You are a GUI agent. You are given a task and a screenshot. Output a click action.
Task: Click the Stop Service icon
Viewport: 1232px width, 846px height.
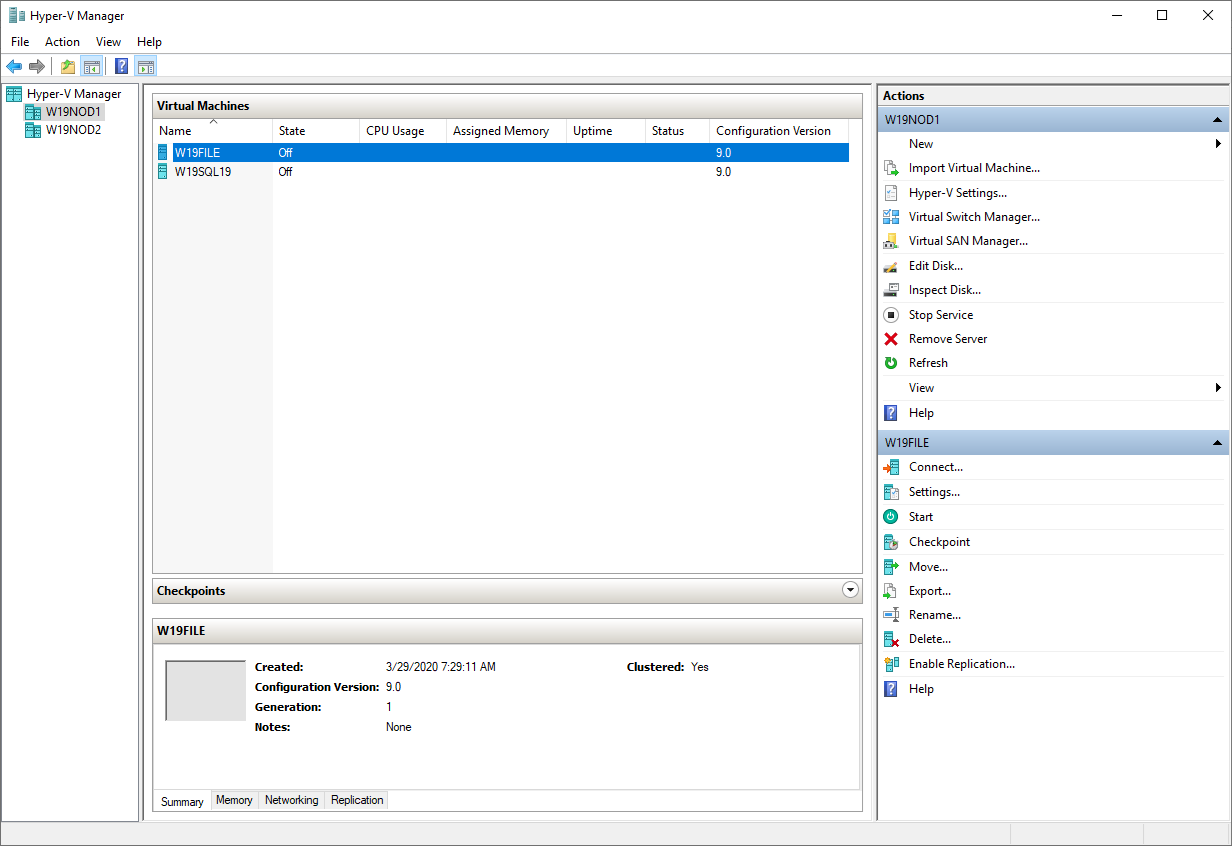[891, 315]
